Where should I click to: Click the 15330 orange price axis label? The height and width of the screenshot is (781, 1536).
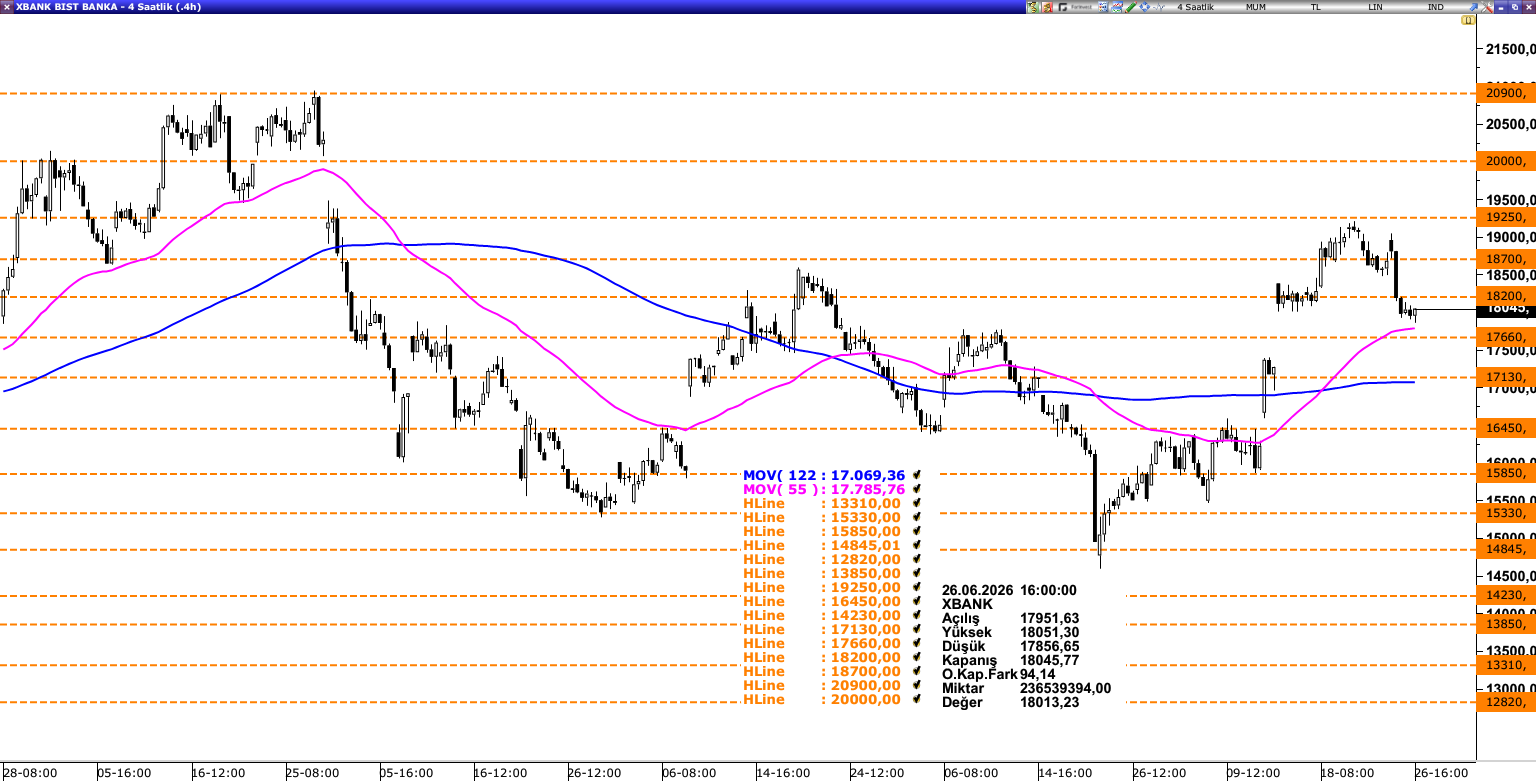coord(1506,513)
